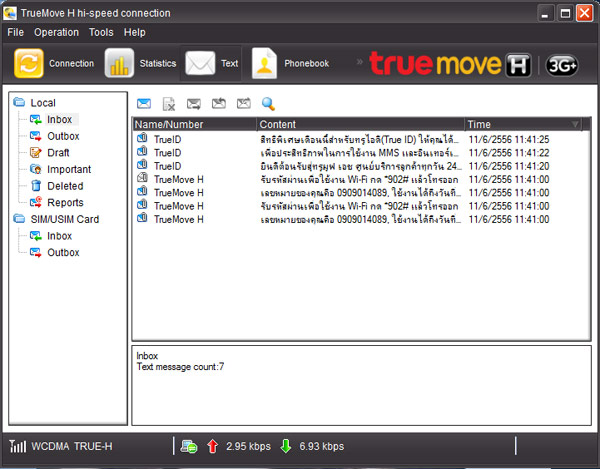The image size is (600, 469).
Task: Click the envelope icon left of search
Action: point(244,103)
